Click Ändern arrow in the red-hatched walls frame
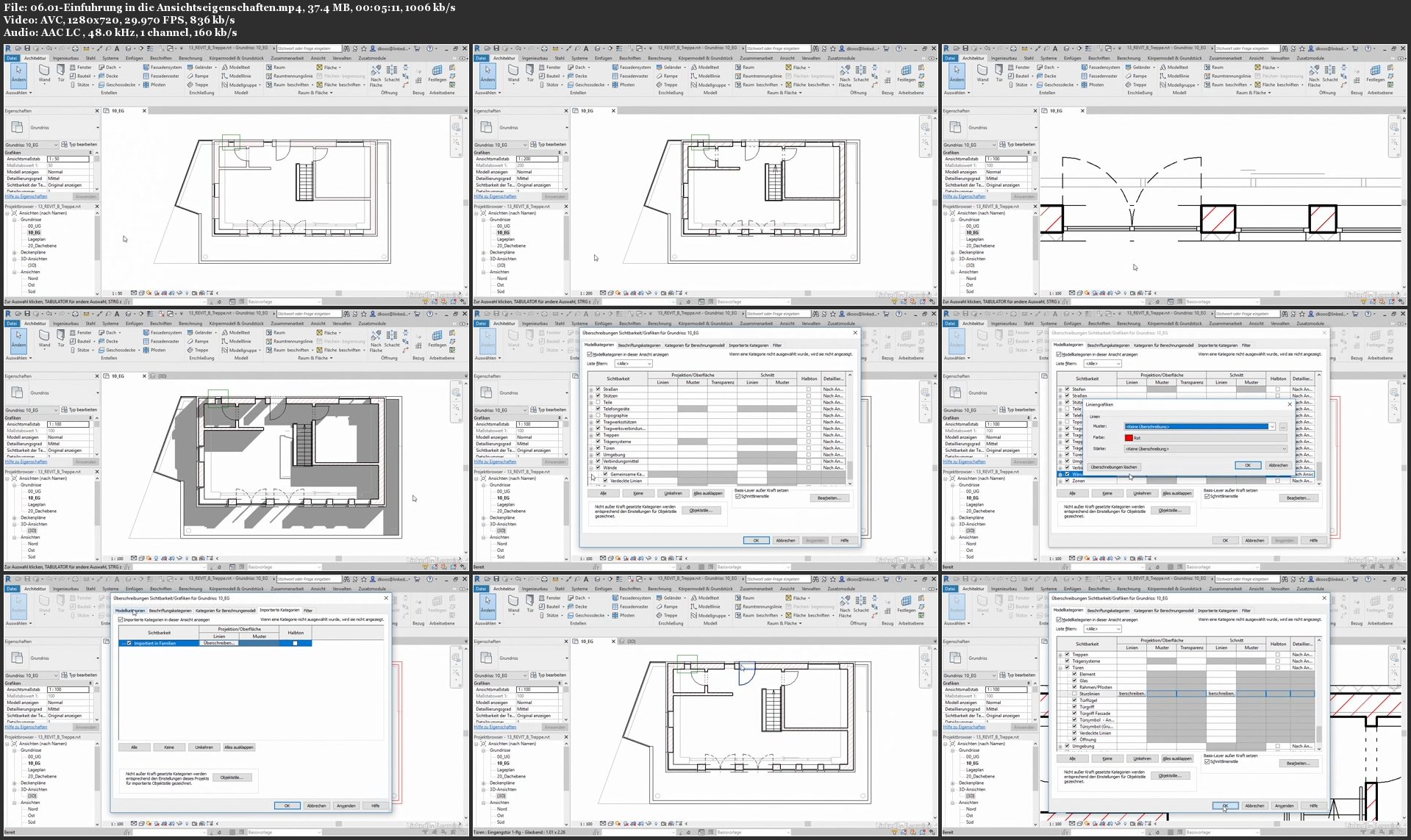Viewport: 1411px width, 840px height. [957, 71]
